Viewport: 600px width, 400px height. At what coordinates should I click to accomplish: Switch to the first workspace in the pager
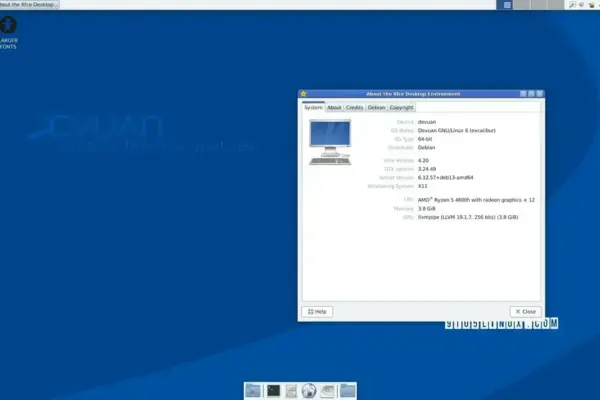pyautogui.click(x=505, y=5)
